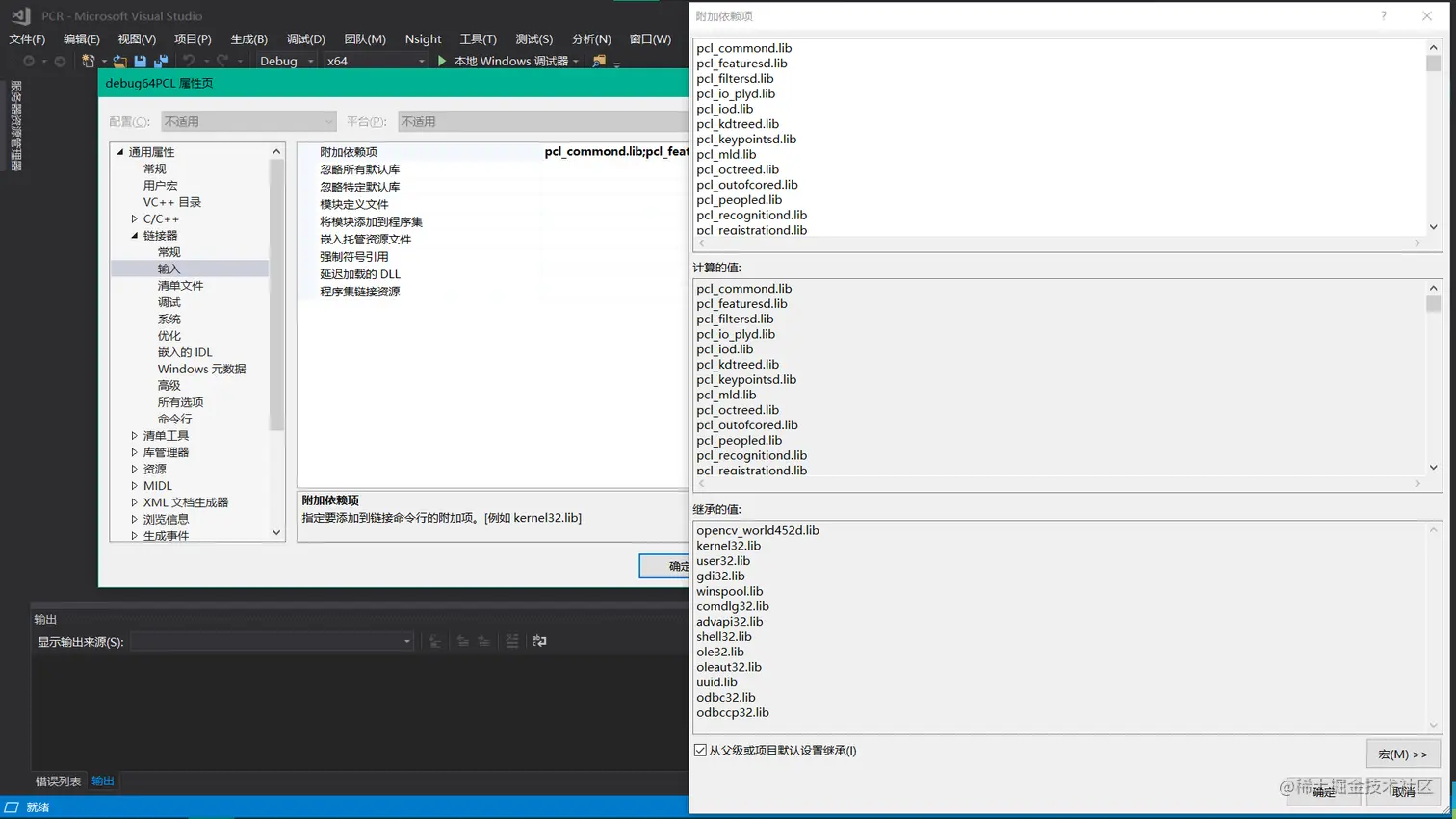Expand the C/C++ tree node

tap(135, 219)
